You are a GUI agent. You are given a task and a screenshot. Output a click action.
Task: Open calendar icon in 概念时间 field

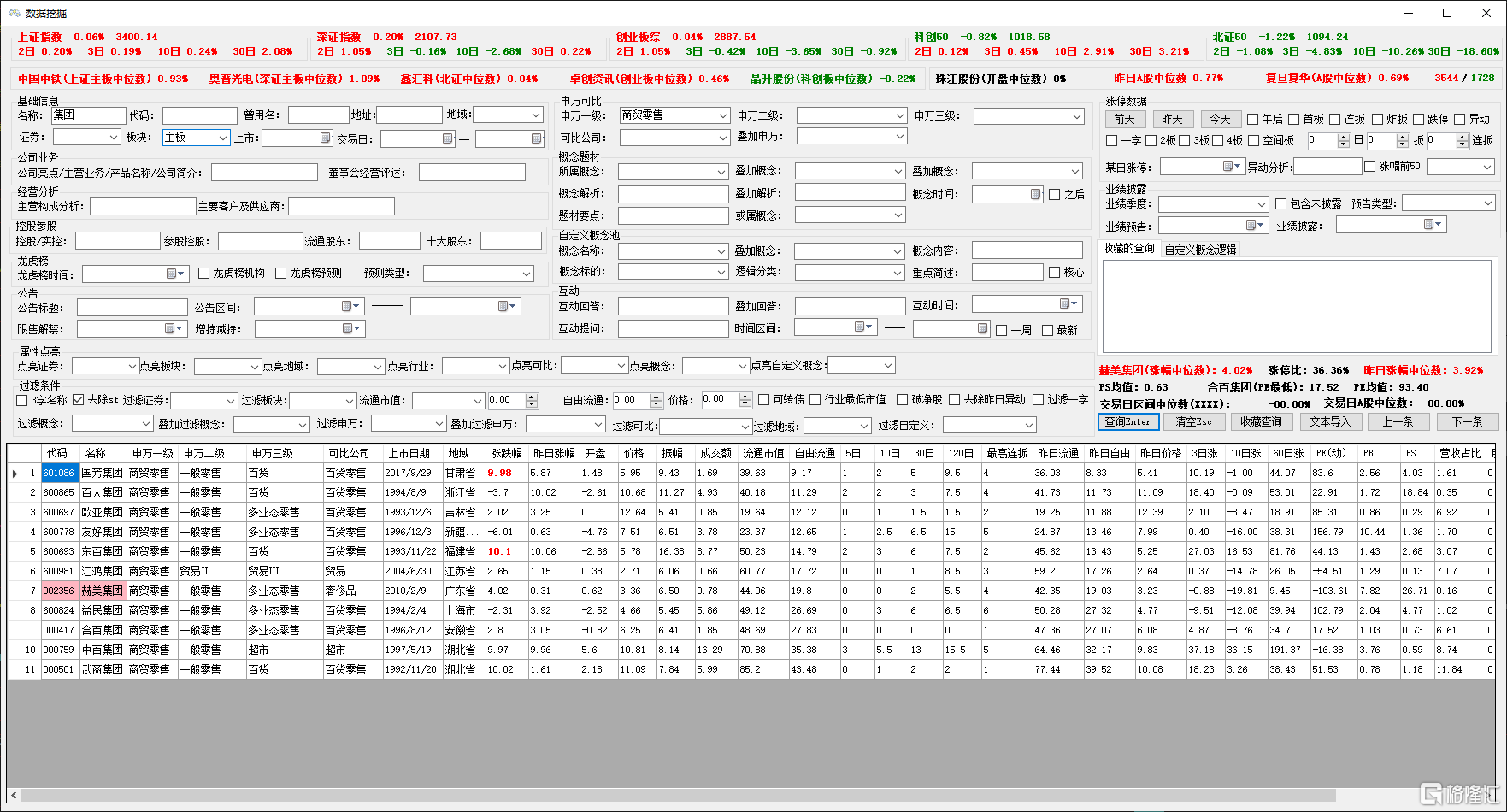click(1035, 194)
